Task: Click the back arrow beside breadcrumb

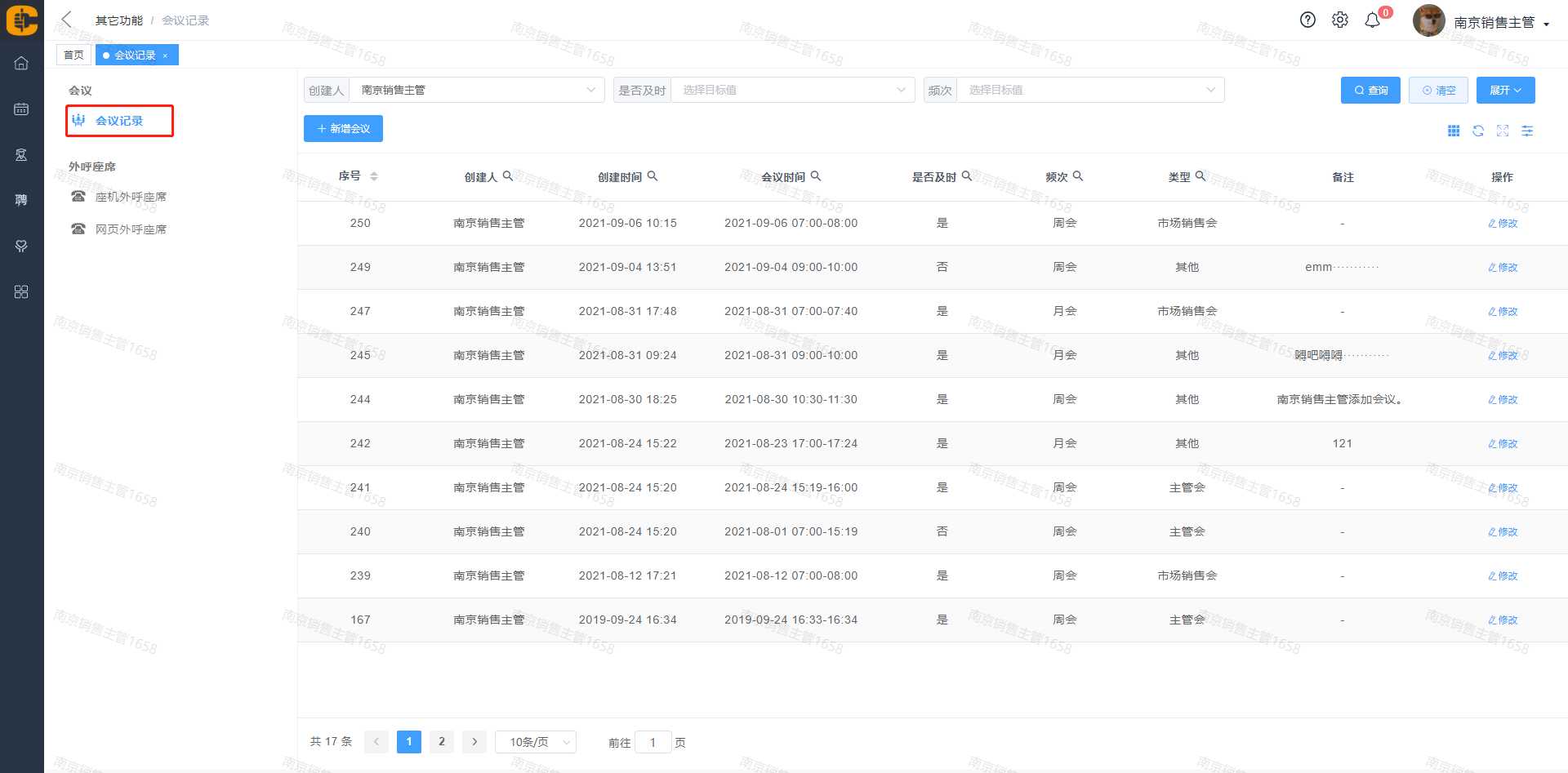Action: coord(67,20)
